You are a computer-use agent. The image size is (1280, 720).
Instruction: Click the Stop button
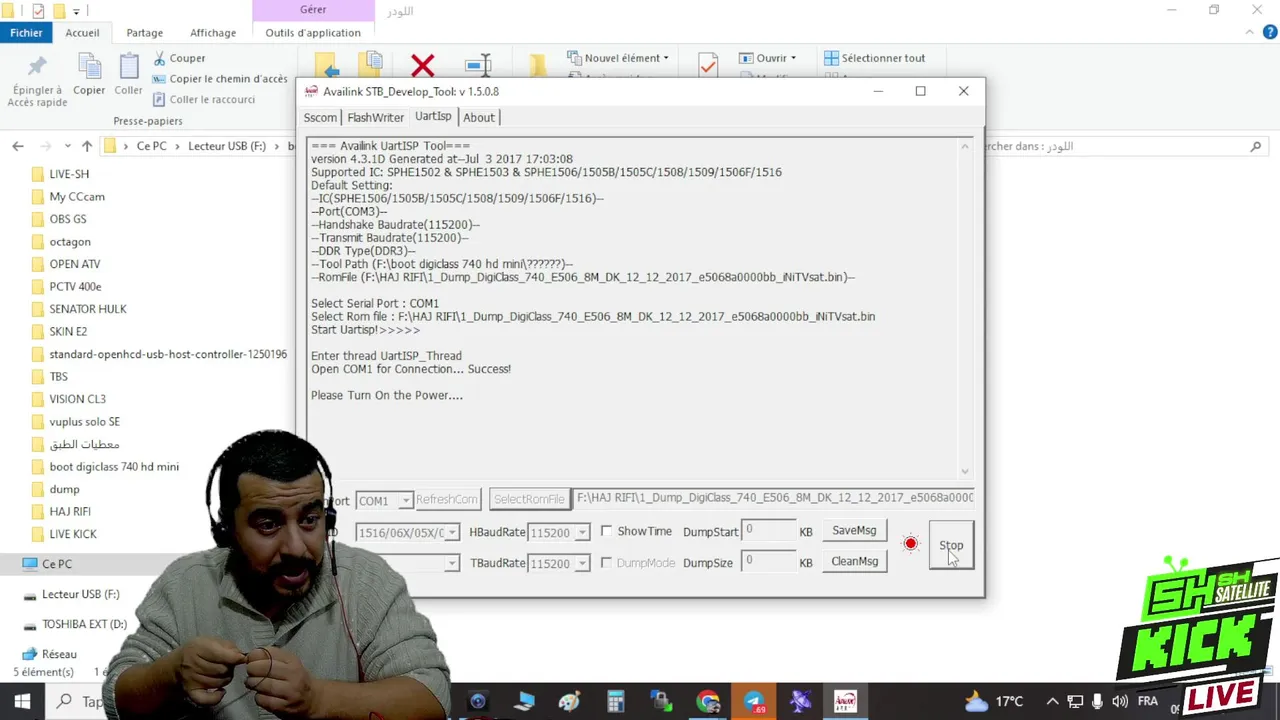coord(951,545)
